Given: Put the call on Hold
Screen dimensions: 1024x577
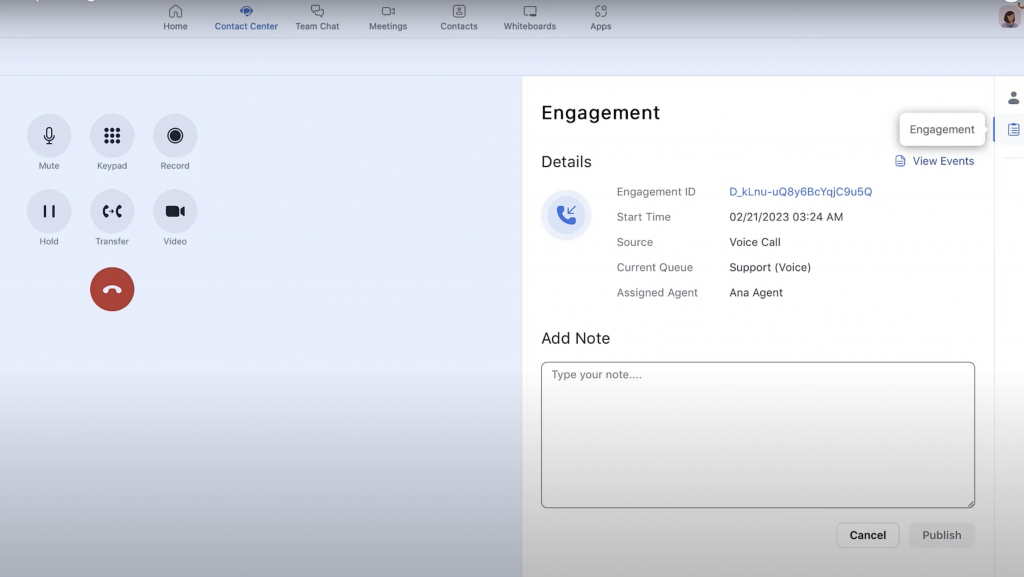Looking at the screenshot, I should [48, 210].
